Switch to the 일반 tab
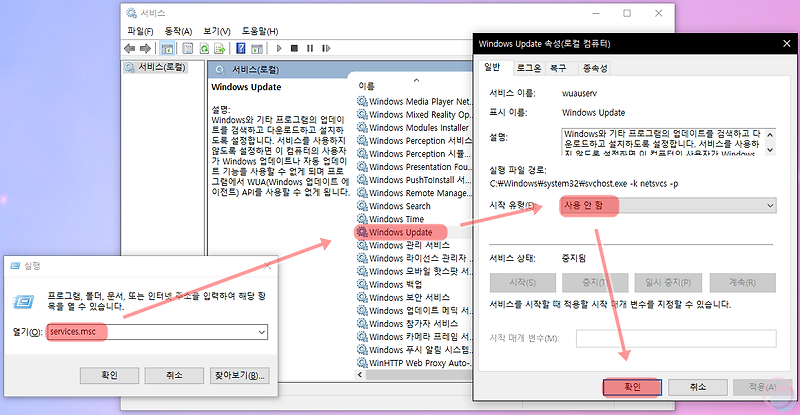 pyautogui.click(x=492, y=67)
